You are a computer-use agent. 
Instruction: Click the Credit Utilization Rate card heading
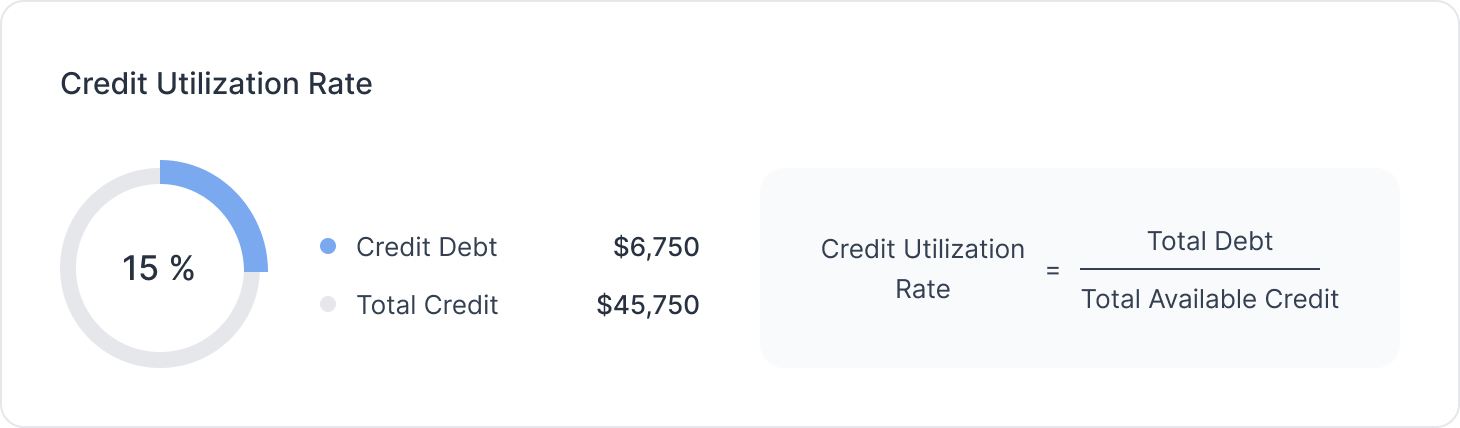point(216,84)
